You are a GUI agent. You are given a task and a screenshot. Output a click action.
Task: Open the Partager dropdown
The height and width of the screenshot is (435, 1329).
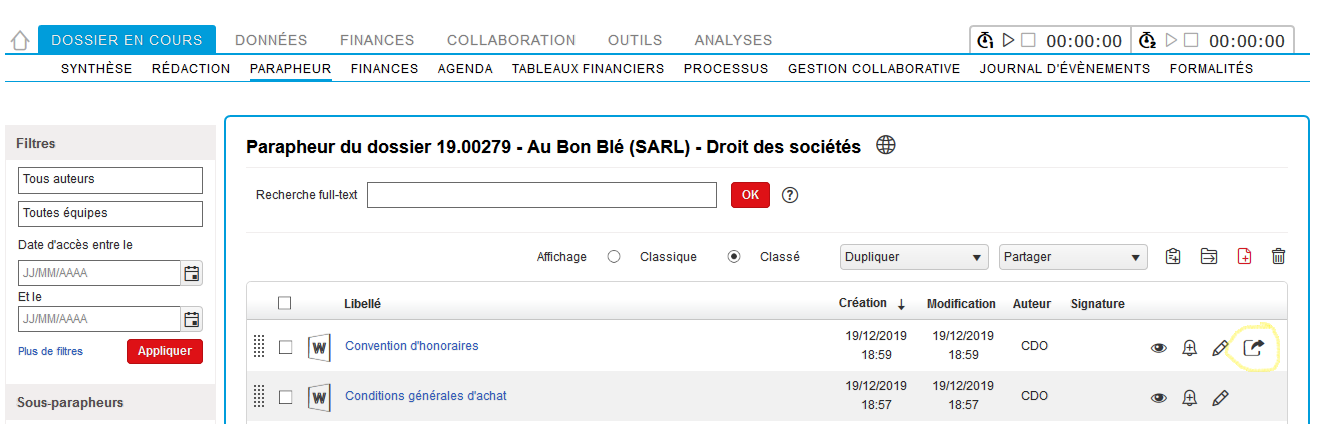(1073, 257)
